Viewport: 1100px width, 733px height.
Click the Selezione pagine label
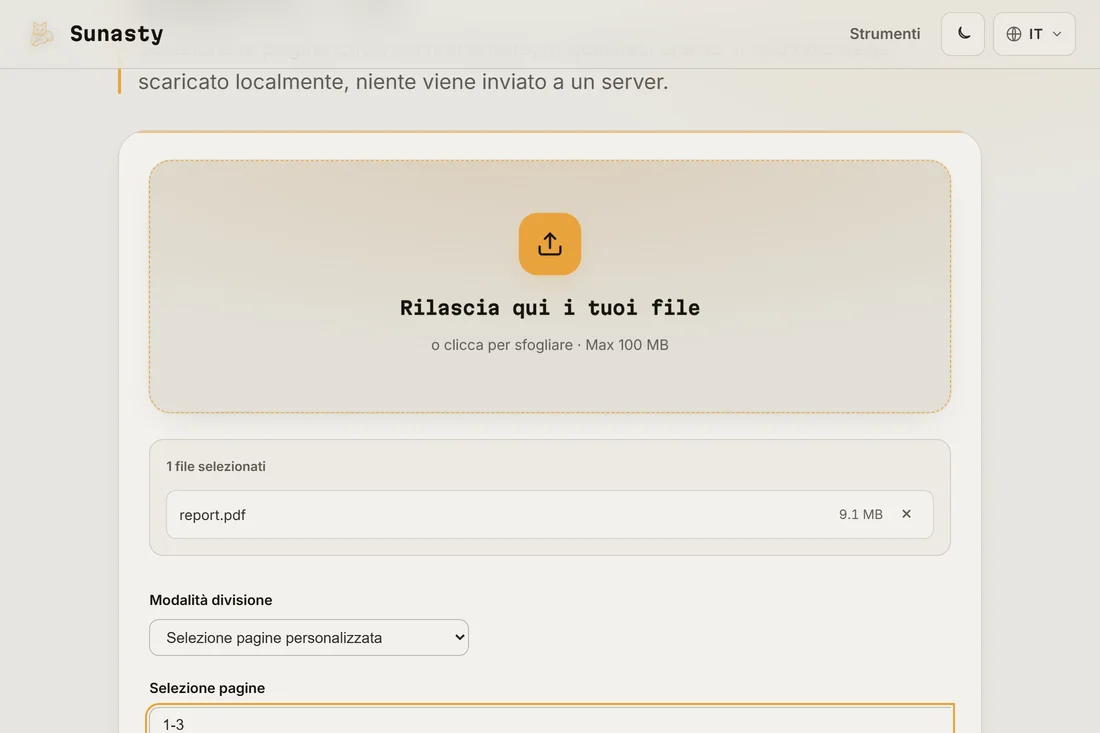207,688
